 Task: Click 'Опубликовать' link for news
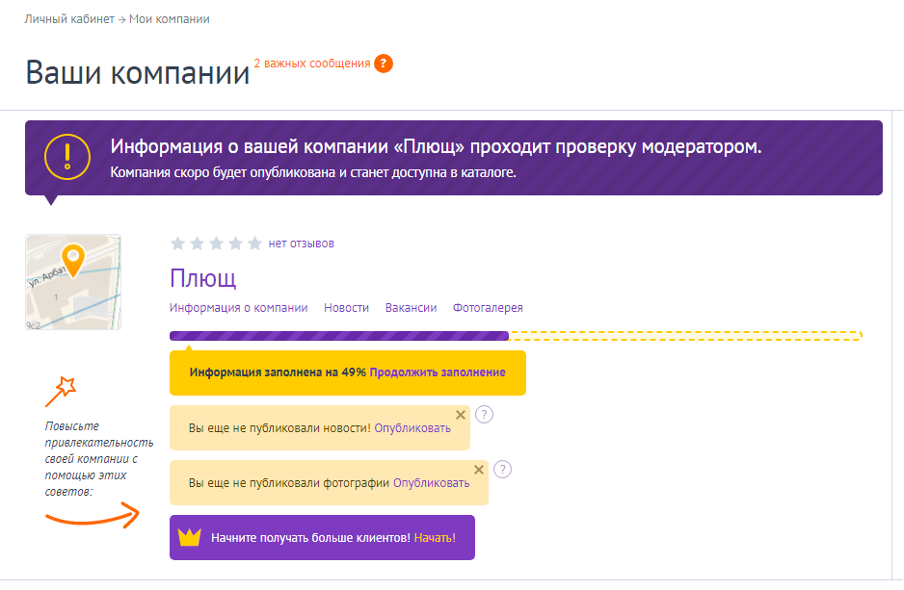pyautogui.click(x=412, y=428)
